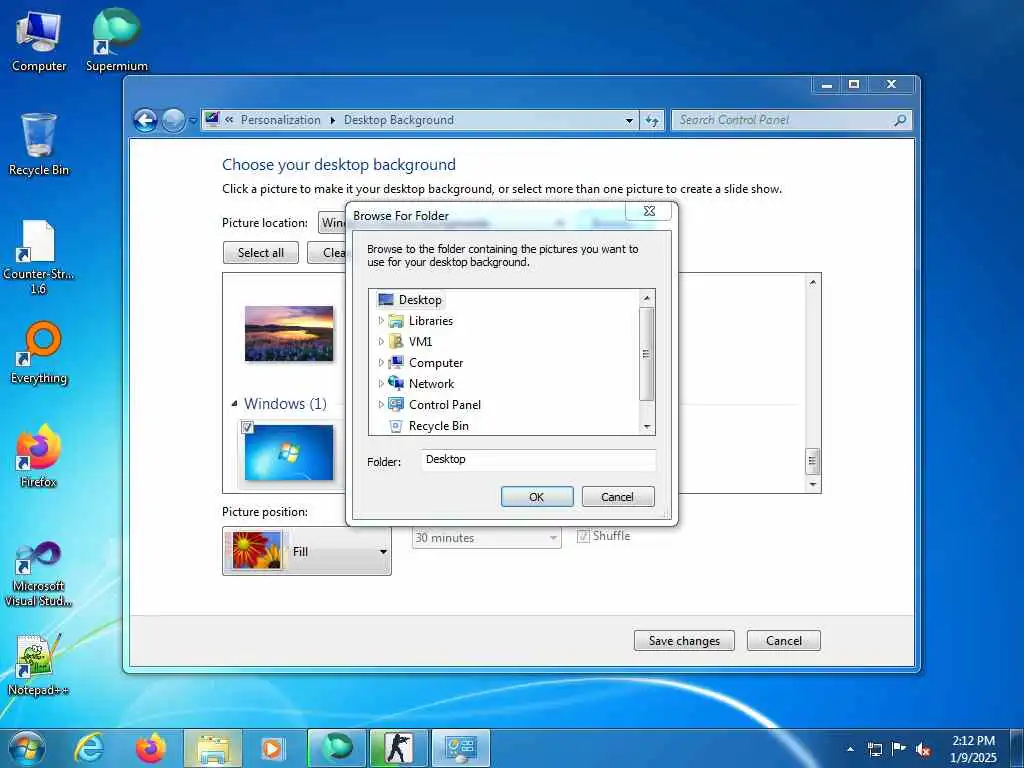Open the muted volume tray icon
Screen dimensions: 1024x768
(x=923, y=749)
